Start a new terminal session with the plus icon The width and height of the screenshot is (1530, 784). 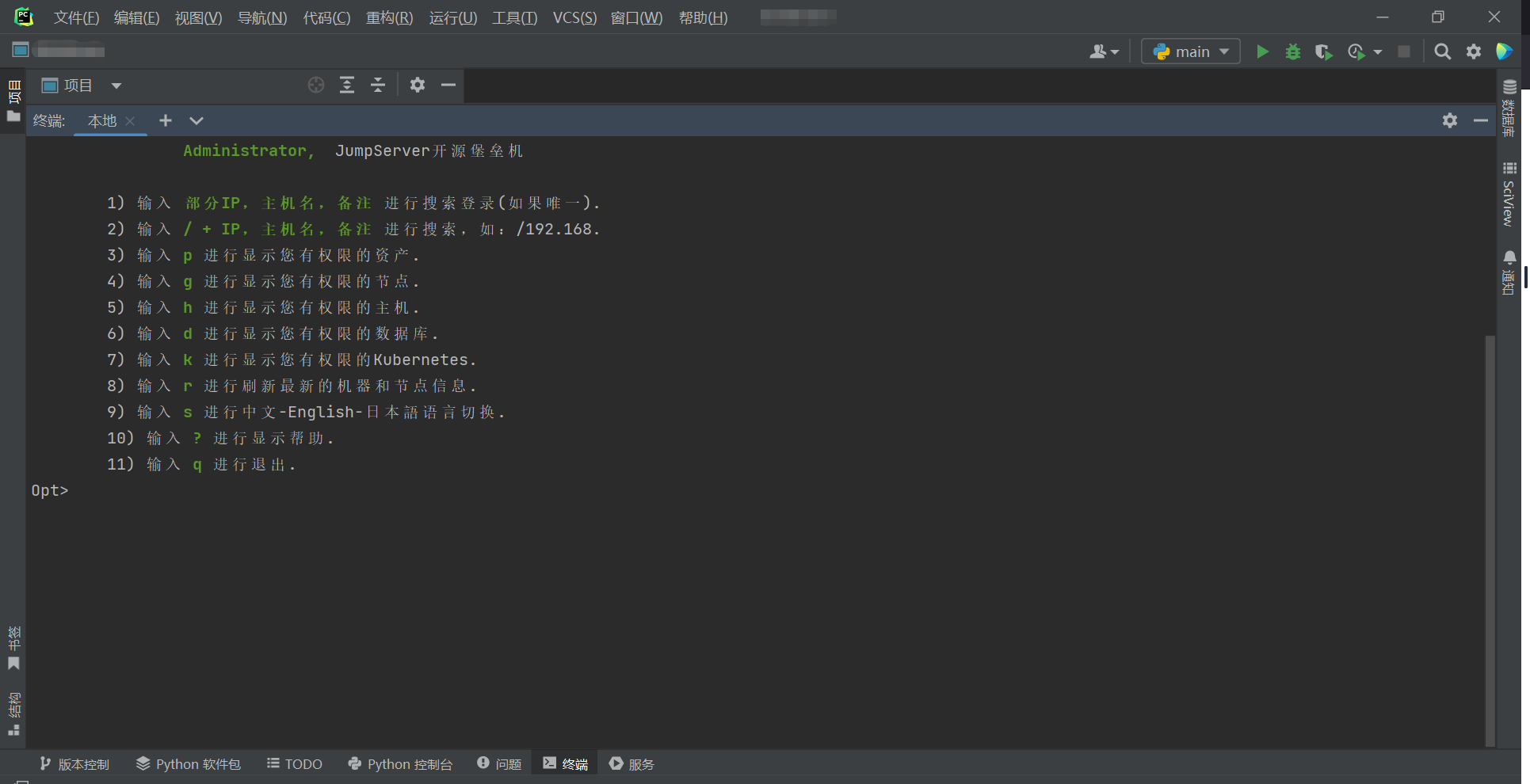(x=166, y=120)
